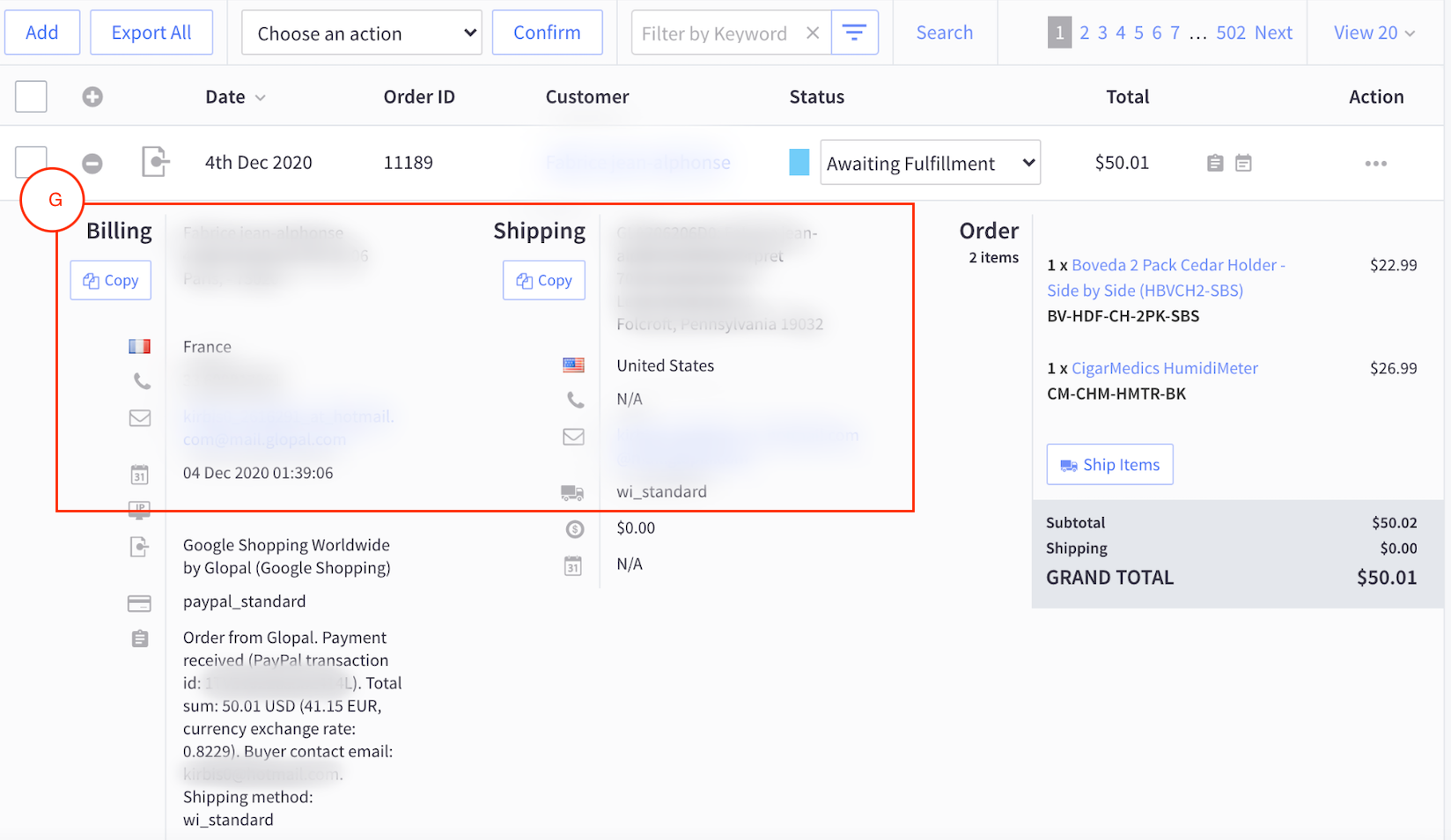
Task: Click the customer message note icon beside $50.01
Action: tap(1243, 163)
